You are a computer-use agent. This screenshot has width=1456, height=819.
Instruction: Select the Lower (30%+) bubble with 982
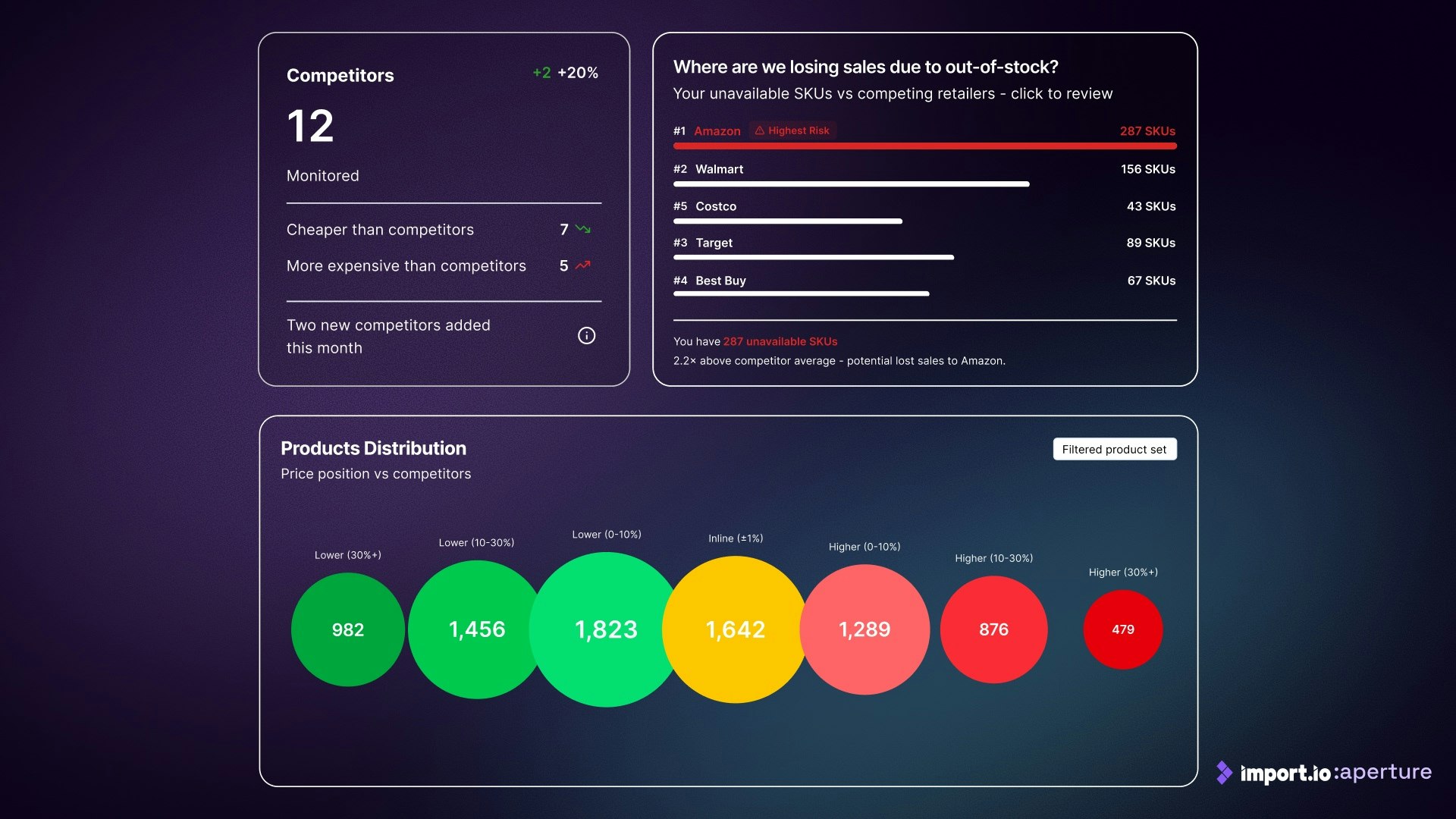coord(347,629)
